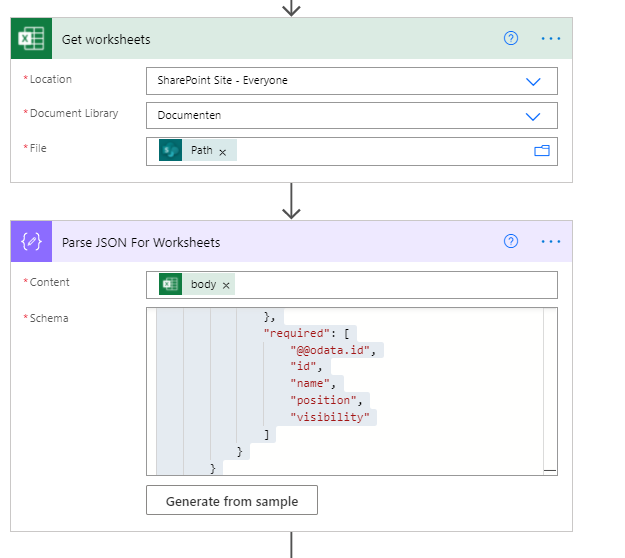Open help for Parse JSON For Worksheets

511,242
